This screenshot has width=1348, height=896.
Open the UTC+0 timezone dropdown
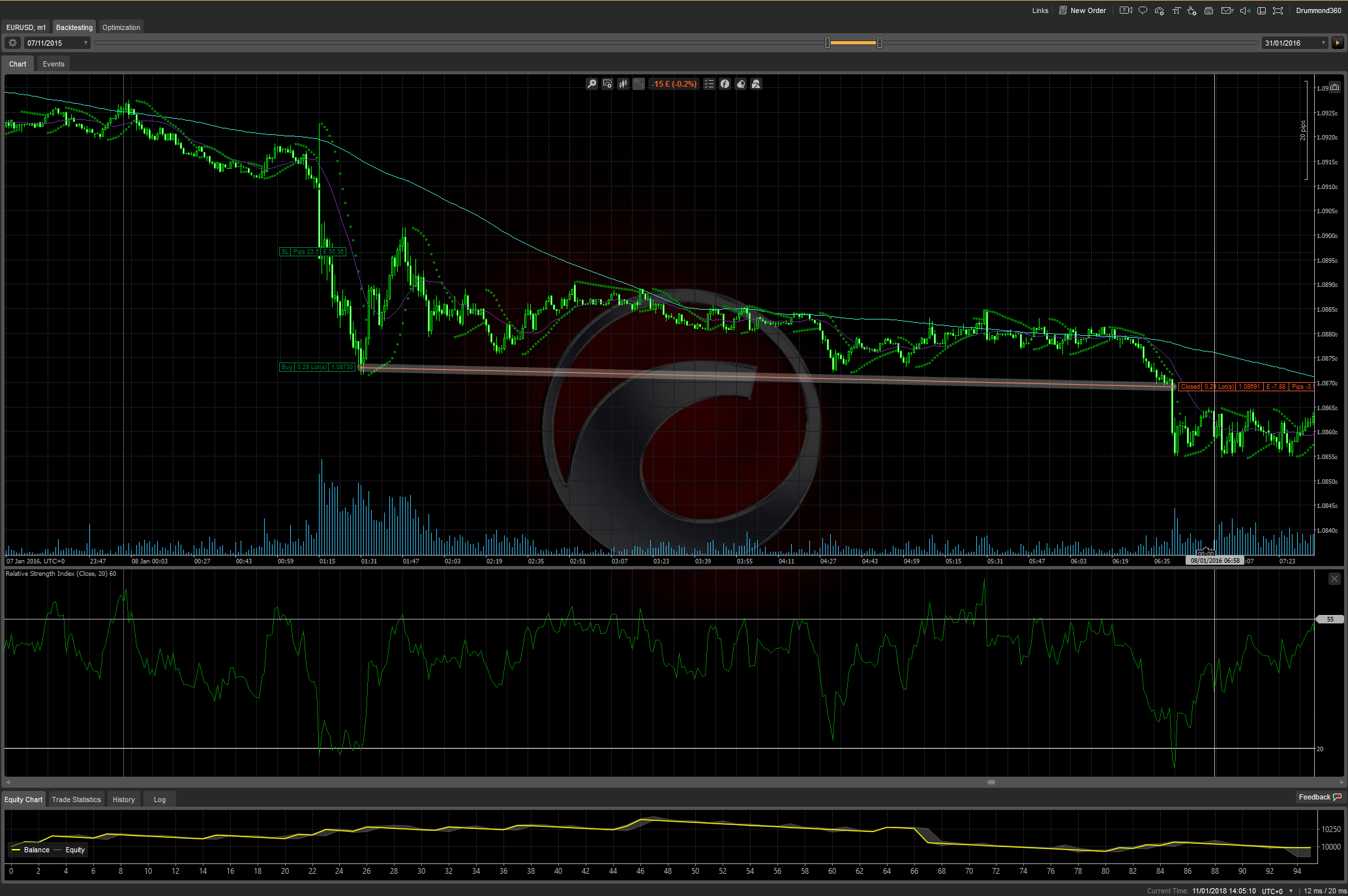pos(1277,891)
